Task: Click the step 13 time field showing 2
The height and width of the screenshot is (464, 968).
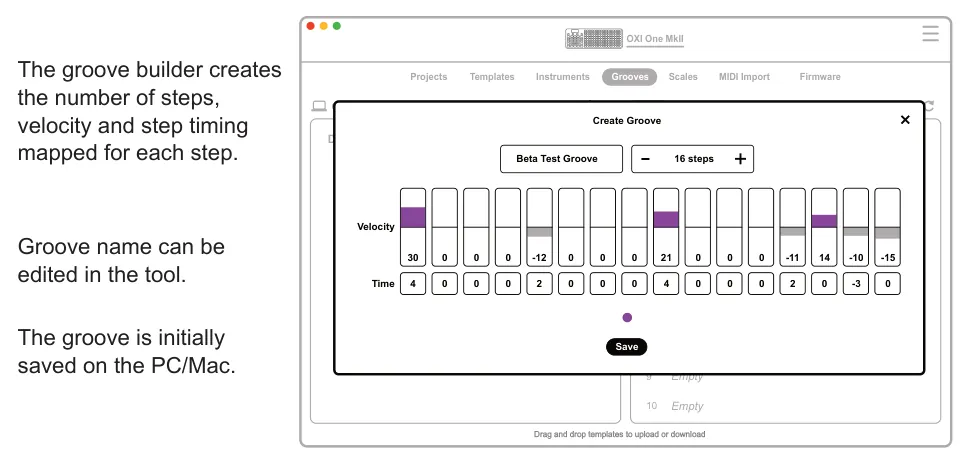Action: point(793,283)
